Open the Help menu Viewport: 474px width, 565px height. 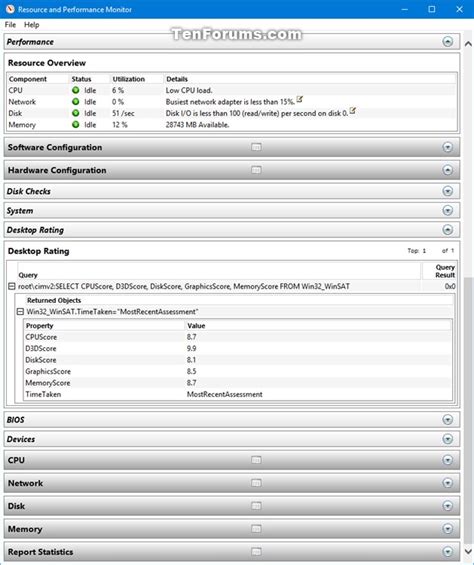tap(32, 25)
